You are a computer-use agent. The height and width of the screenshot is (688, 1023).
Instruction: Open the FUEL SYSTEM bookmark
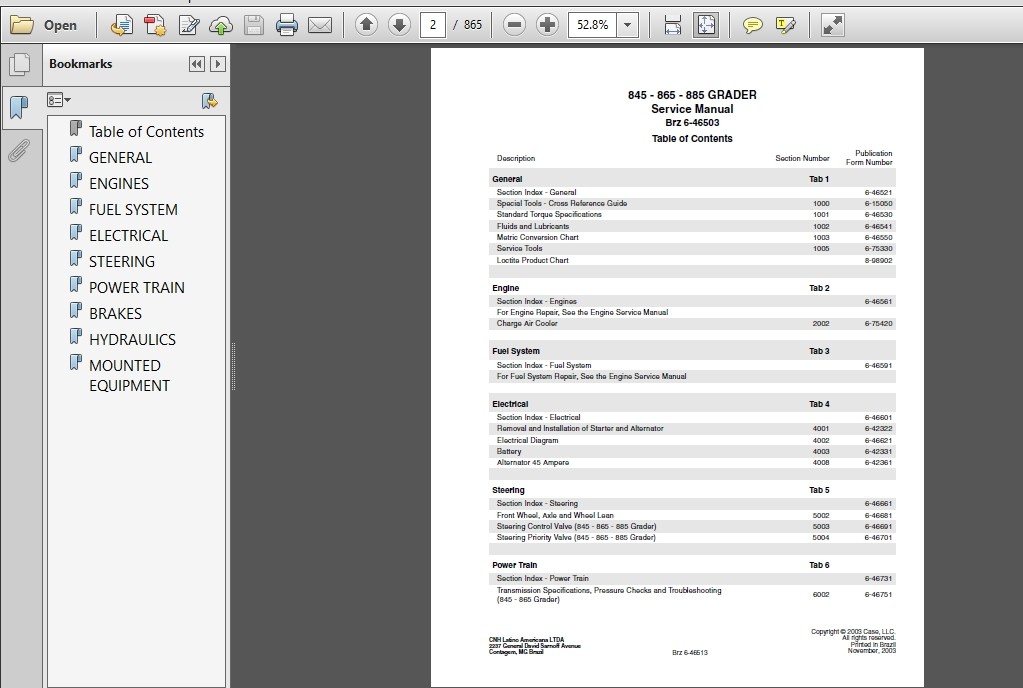pyautogui.click(x=133, y=210)
